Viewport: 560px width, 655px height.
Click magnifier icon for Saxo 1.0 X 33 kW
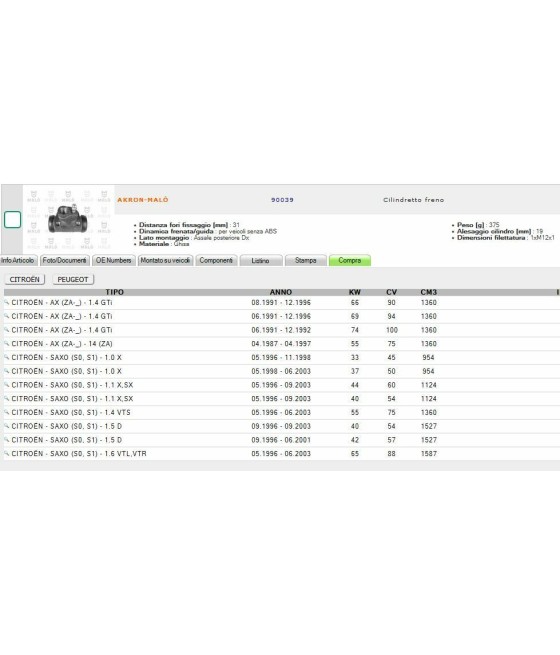click(7, 357)
